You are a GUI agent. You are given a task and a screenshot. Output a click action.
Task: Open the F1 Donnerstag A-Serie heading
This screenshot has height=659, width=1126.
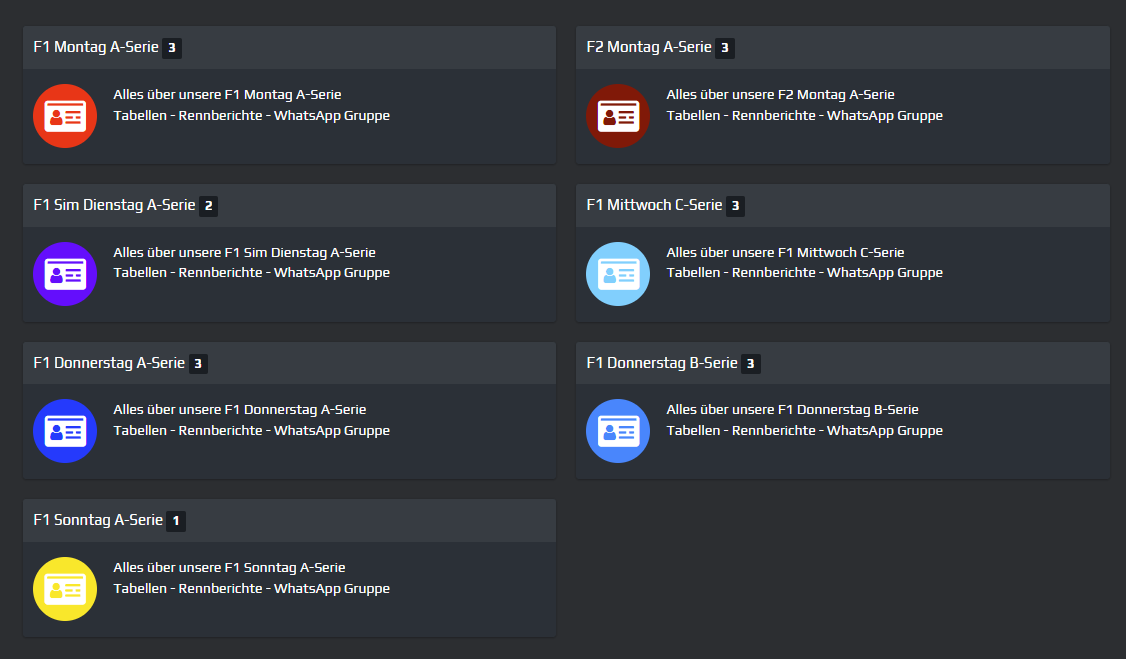(x=109, y=363)
